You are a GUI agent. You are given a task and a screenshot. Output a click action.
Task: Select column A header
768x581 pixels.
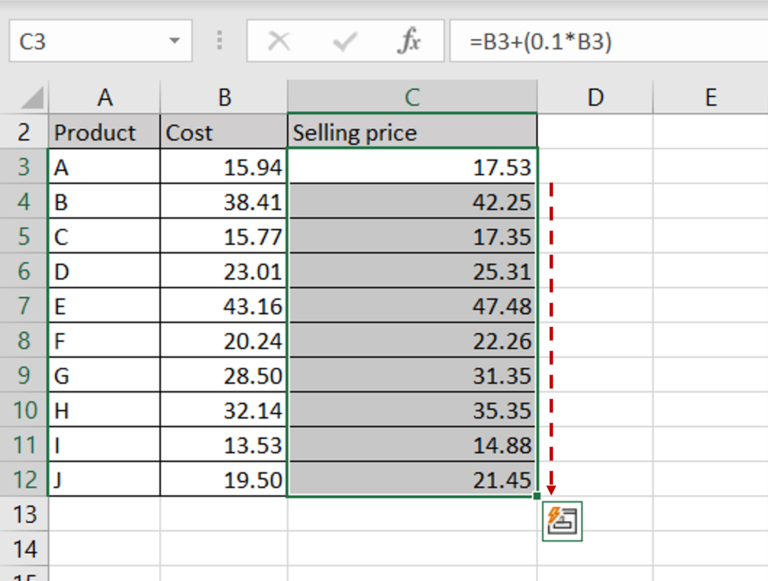click(x=104, y=97)
